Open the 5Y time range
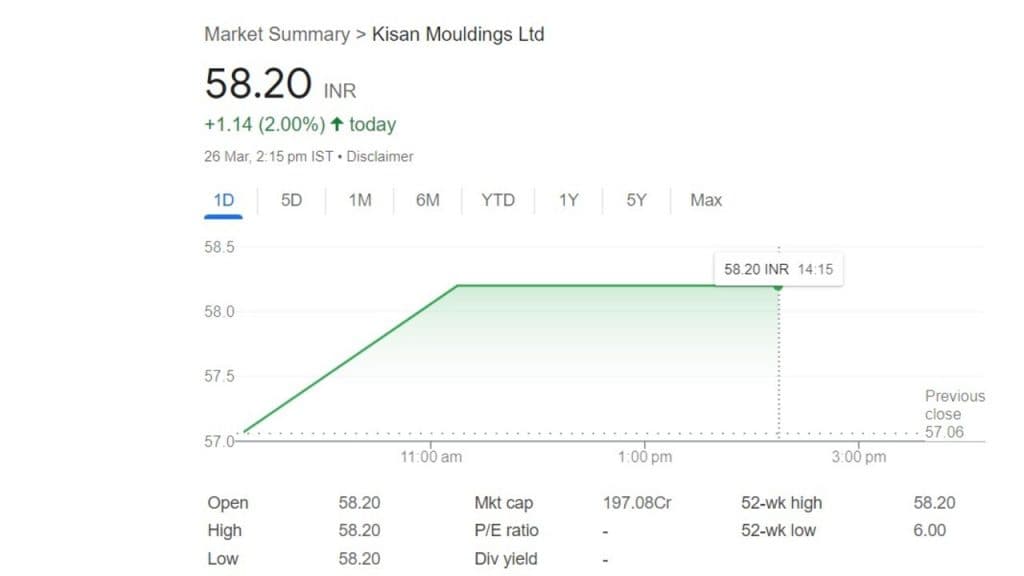 point(637,200)
